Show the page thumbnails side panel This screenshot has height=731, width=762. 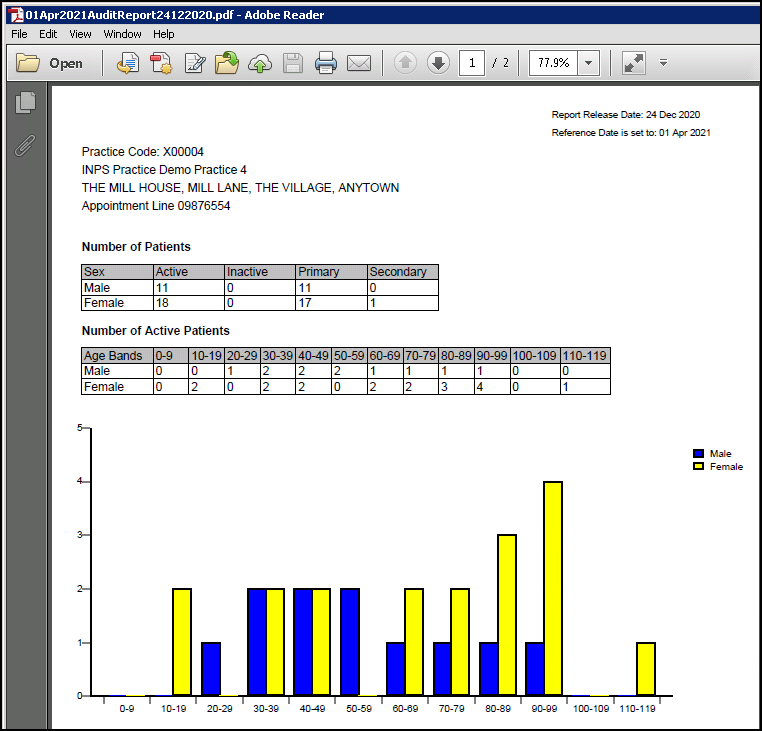pyautogui.click(x=26, y=101)
